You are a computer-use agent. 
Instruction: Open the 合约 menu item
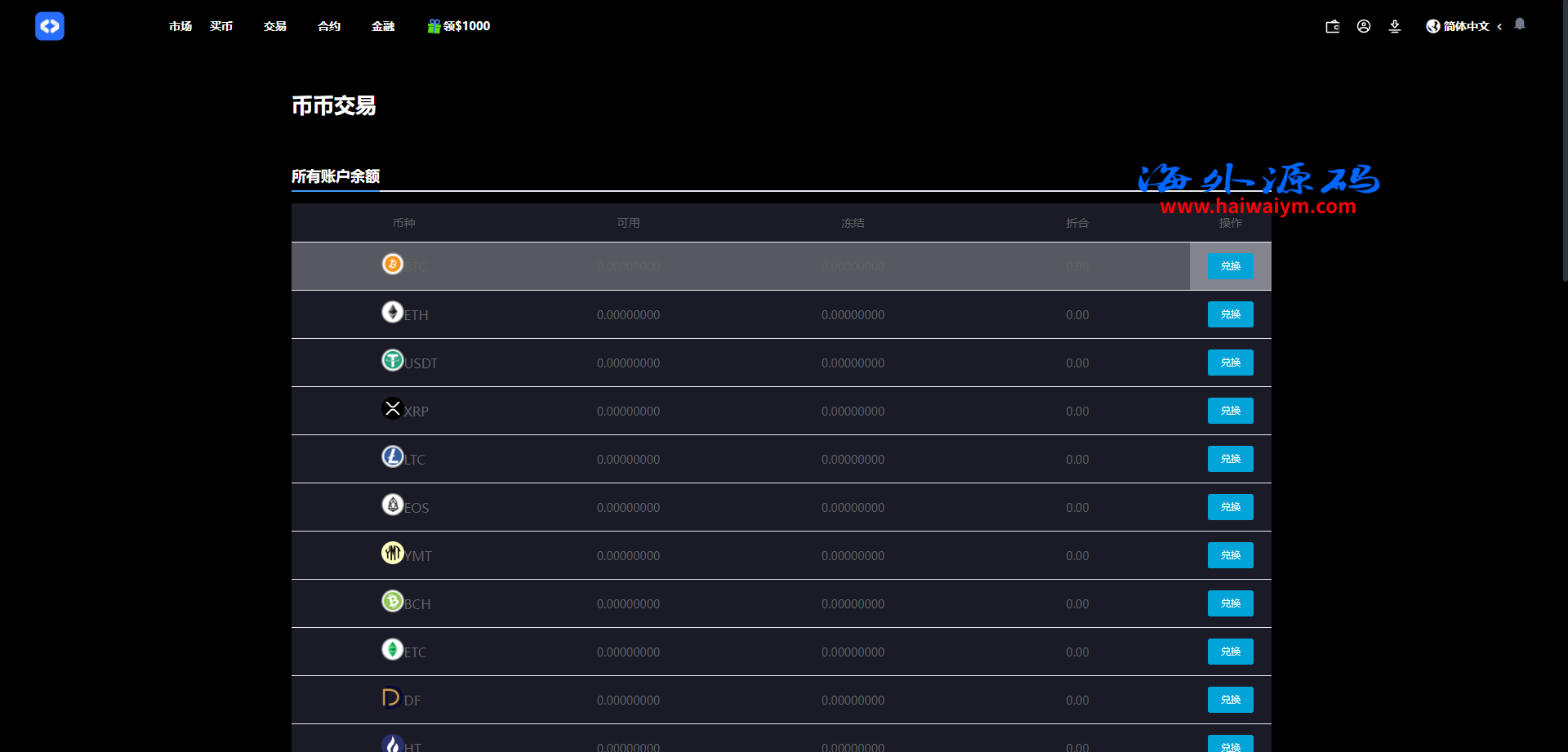click(x=329, y=26)
